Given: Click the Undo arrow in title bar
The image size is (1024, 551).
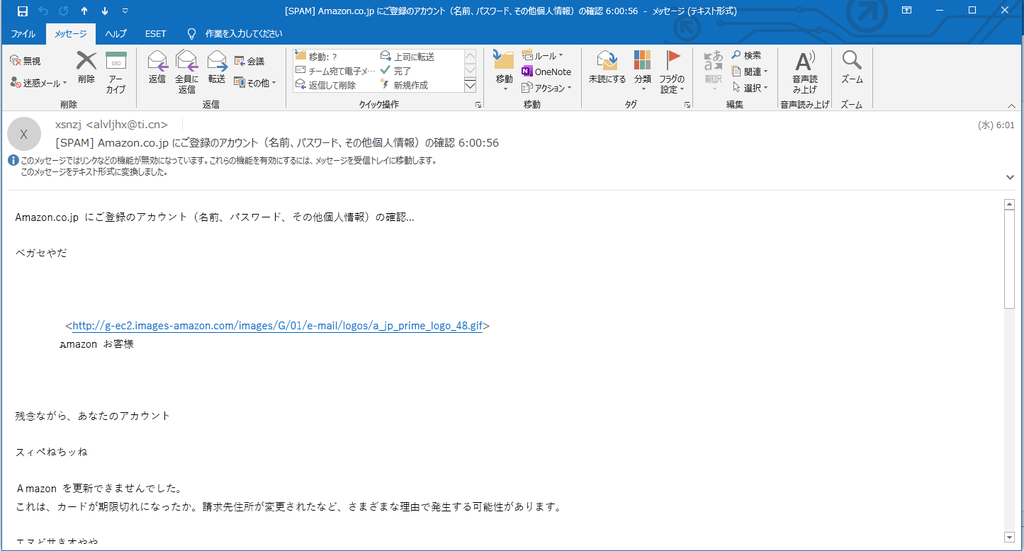Looking at the screenshot, I should [x=43, y=10].
